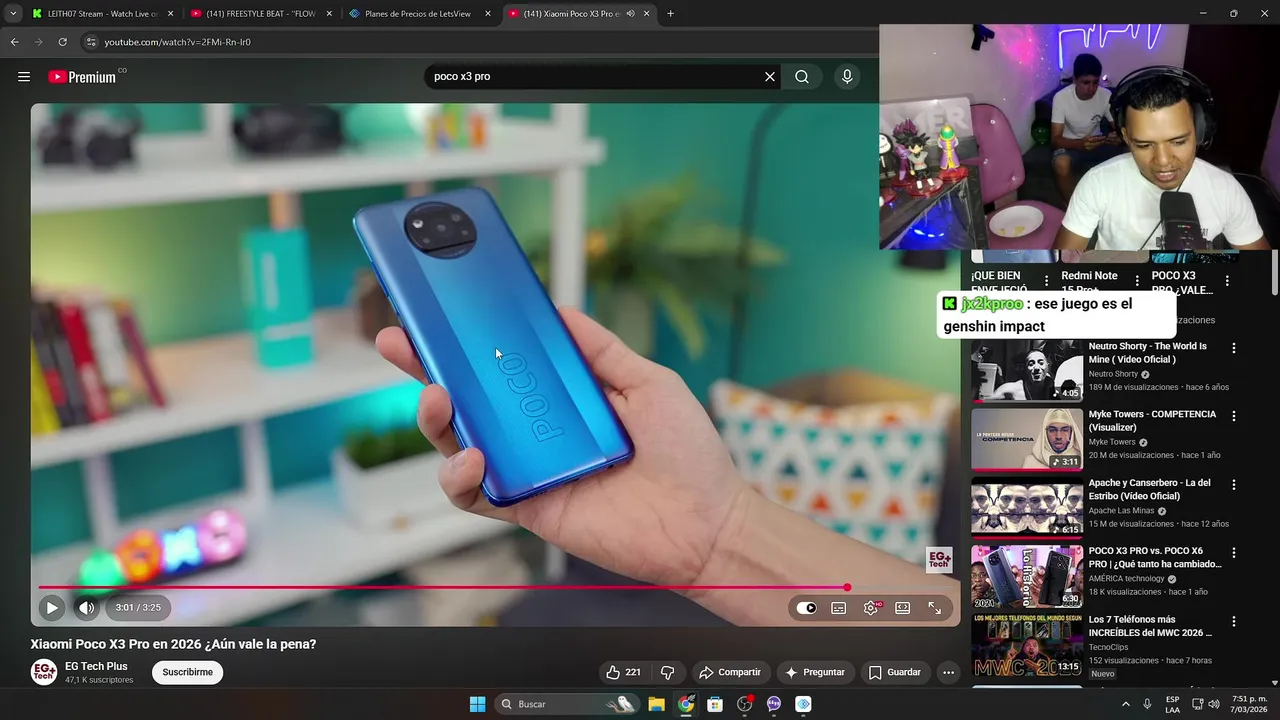The image size is (1280, 720).
Task: Toggle the autoplay switch in the player
Action: [x=807, y=608]
